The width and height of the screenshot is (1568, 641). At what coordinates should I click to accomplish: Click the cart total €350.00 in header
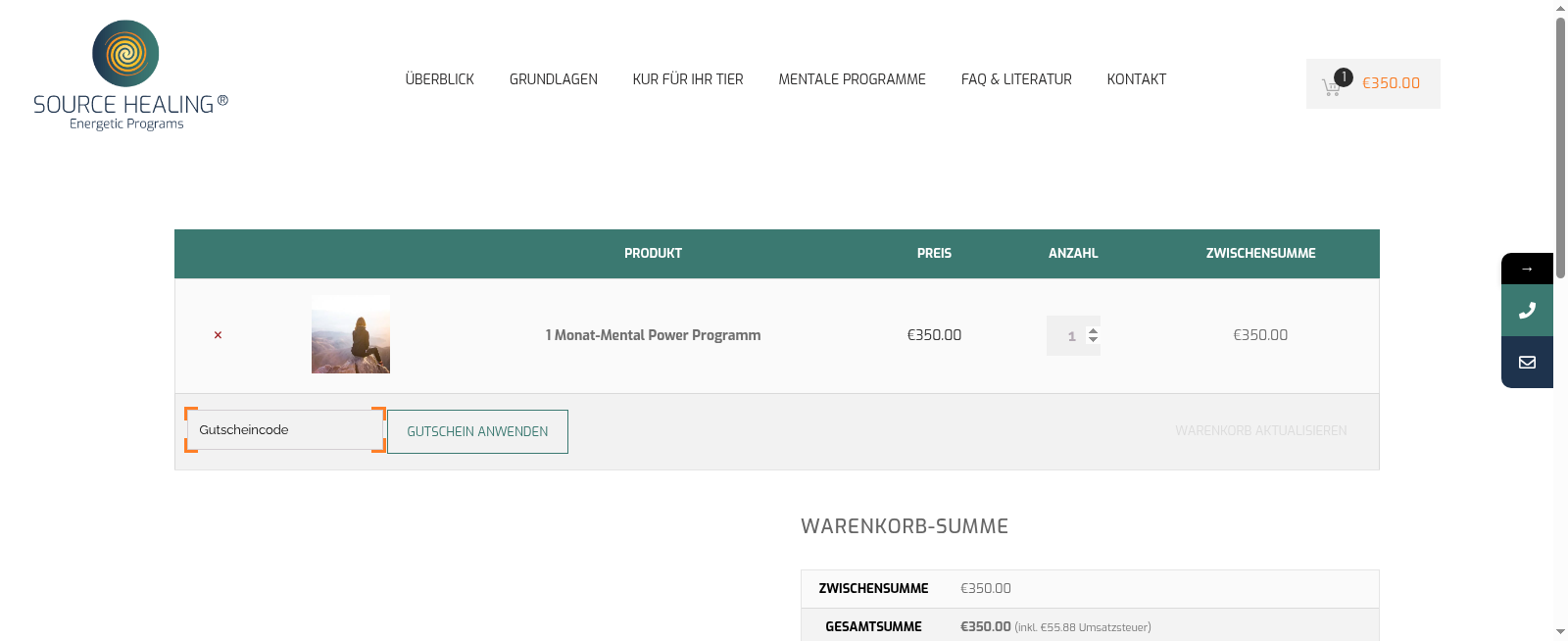pyautogui.click(x=1391, y=83)
